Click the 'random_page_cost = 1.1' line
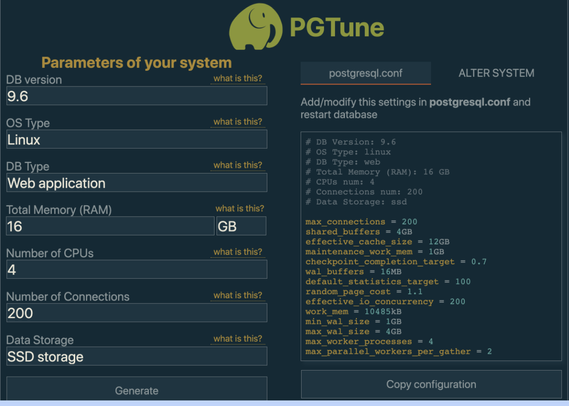The width and height of the screenshot is (569, 406). click(364, 291)
